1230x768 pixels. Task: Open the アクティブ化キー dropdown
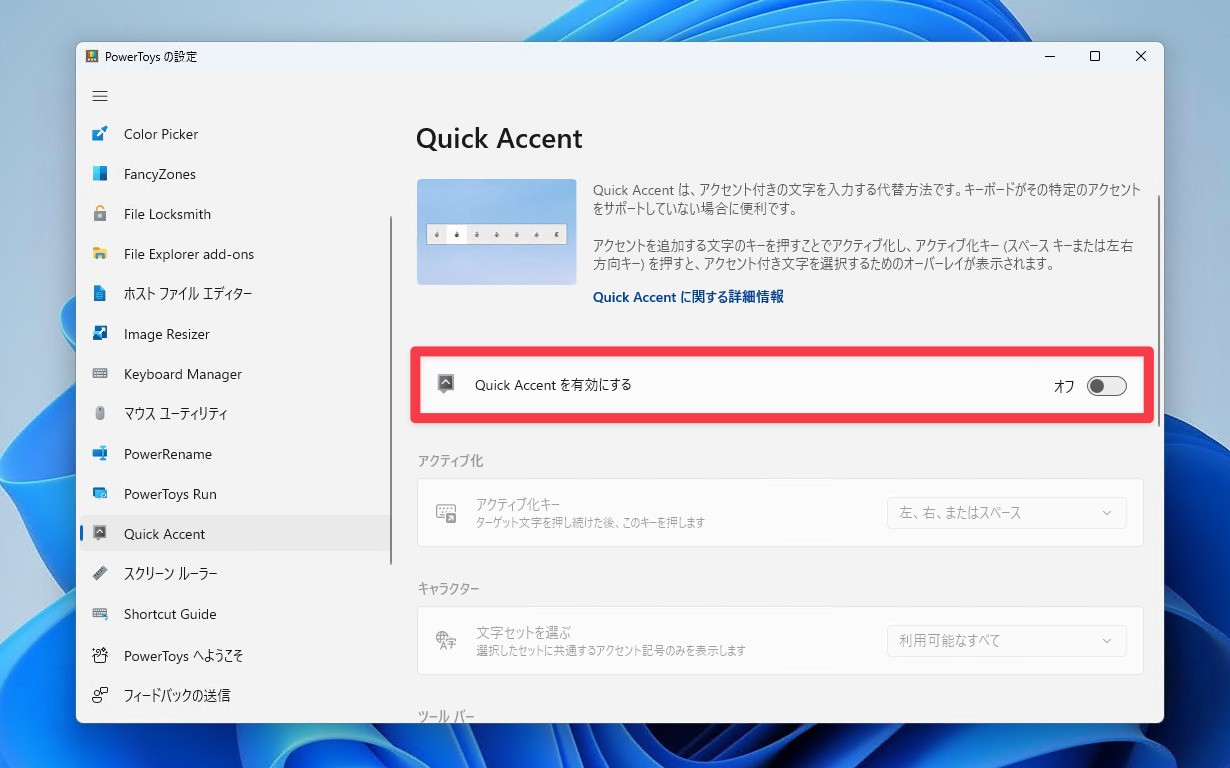(x=1006, y=513)
